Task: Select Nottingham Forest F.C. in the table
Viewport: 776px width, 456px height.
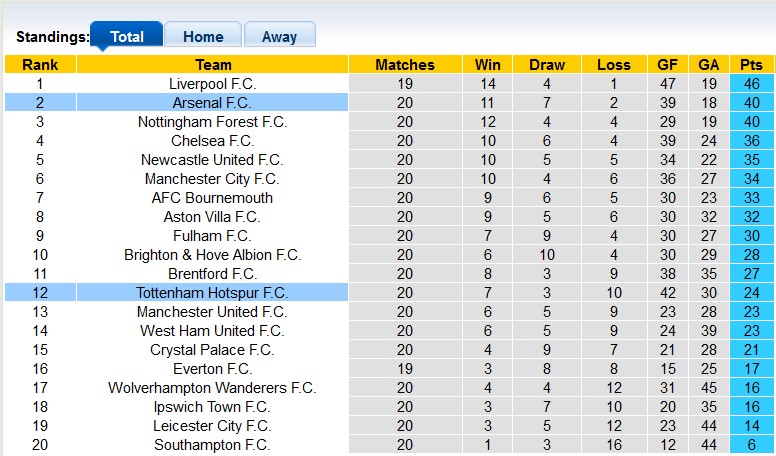Action: 212,122
